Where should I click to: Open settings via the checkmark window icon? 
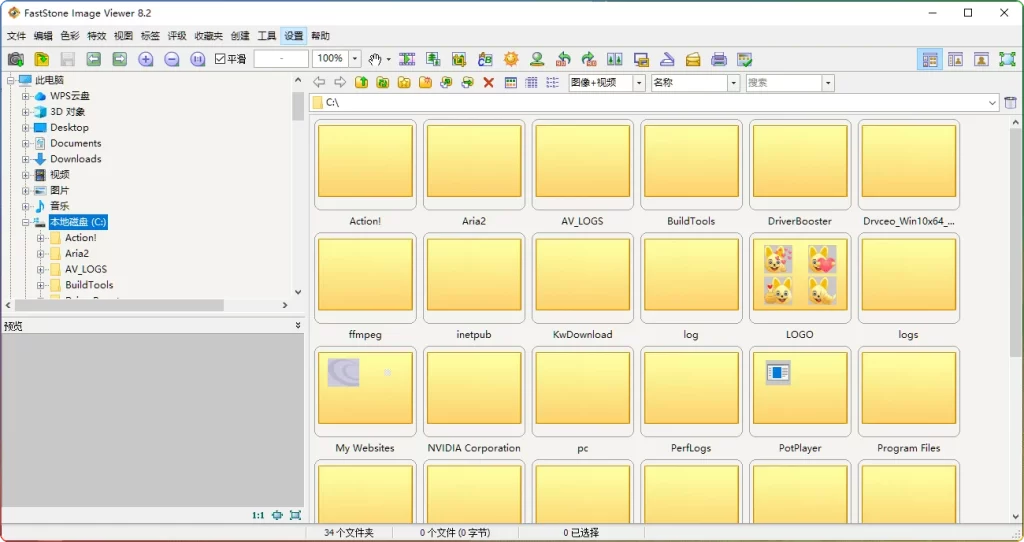(x=745, y=59)
